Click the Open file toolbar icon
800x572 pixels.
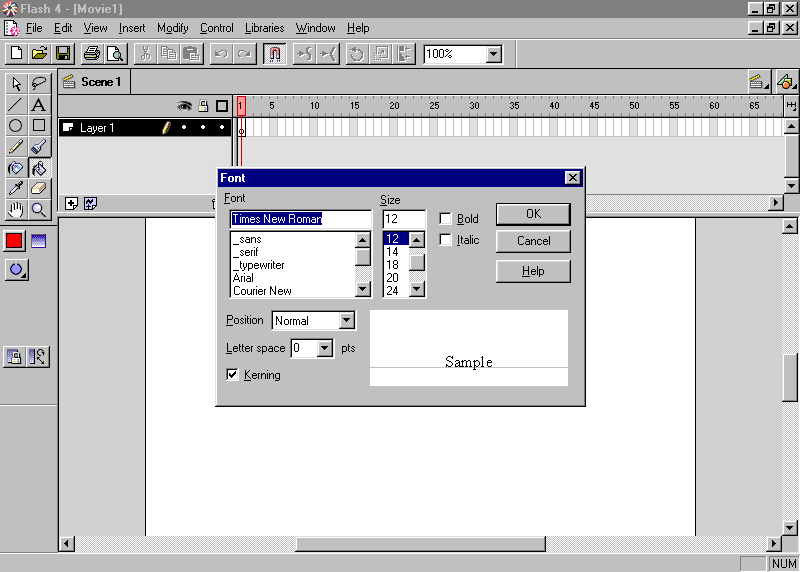tap(39, 54)
